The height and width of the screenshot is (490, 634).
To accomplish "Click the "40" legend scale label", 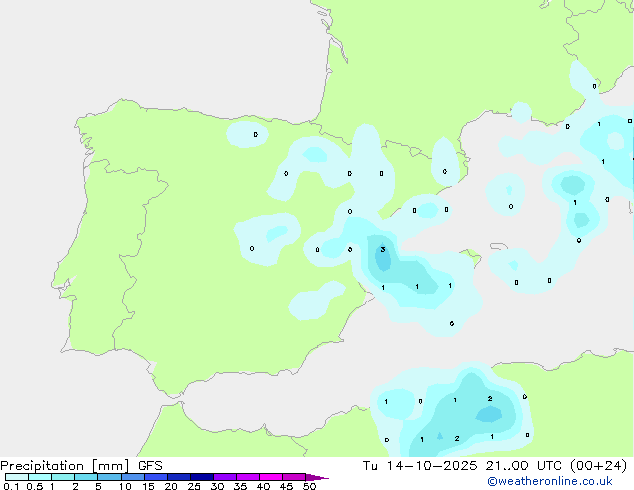I will [263, 486].
